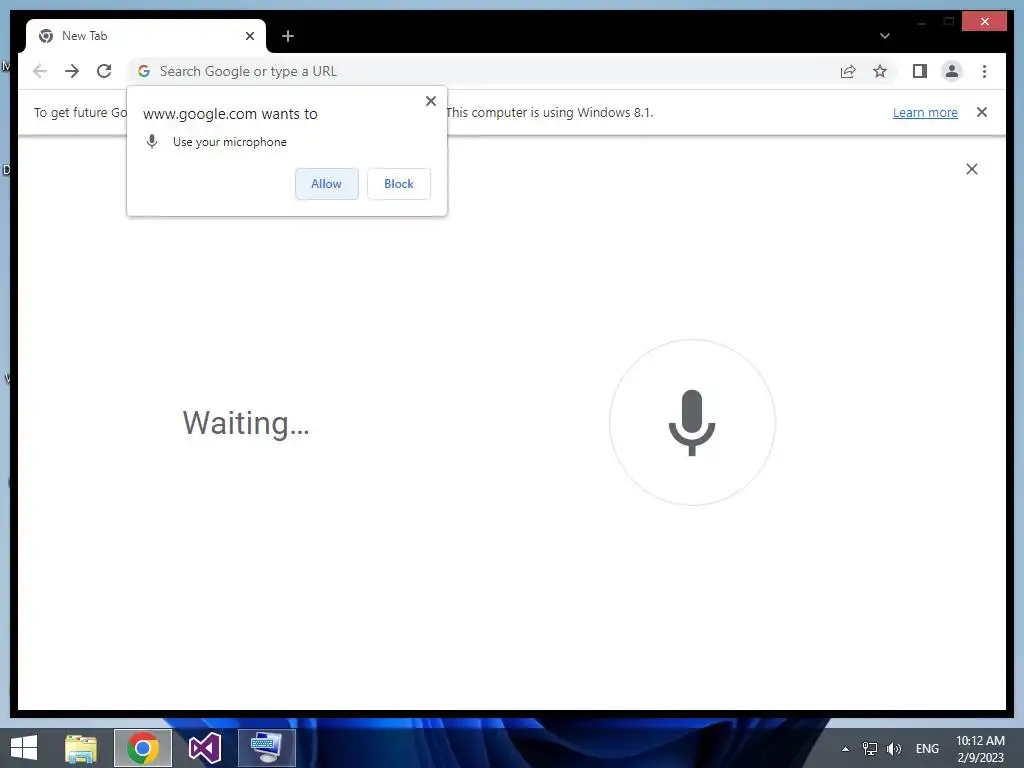1024x768 pixels.
Task: Block microphone access for google.com
Action: tap(398, 184)
